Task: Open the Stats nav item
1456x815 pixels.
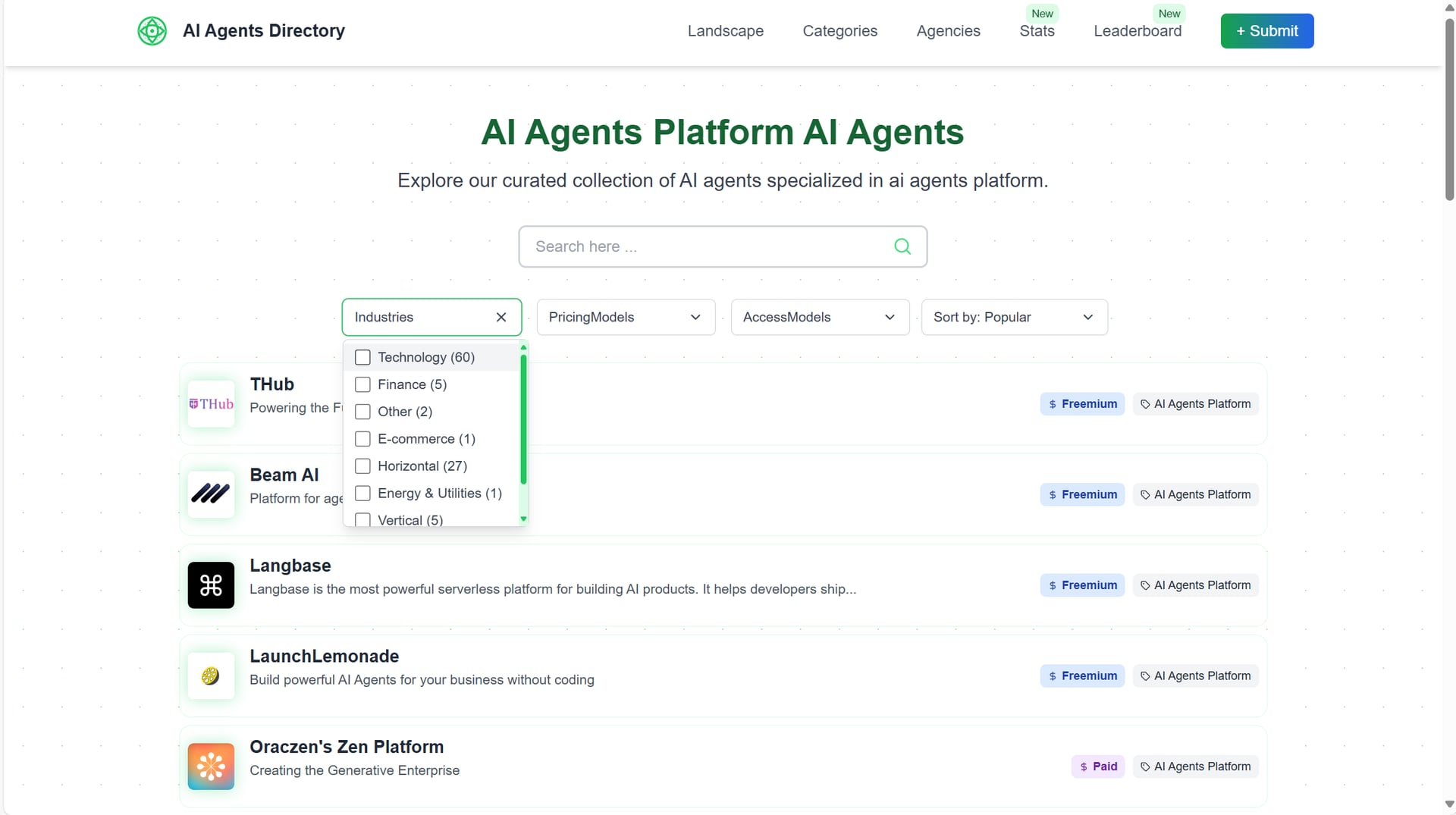Action: click(x=1037, y=31)
